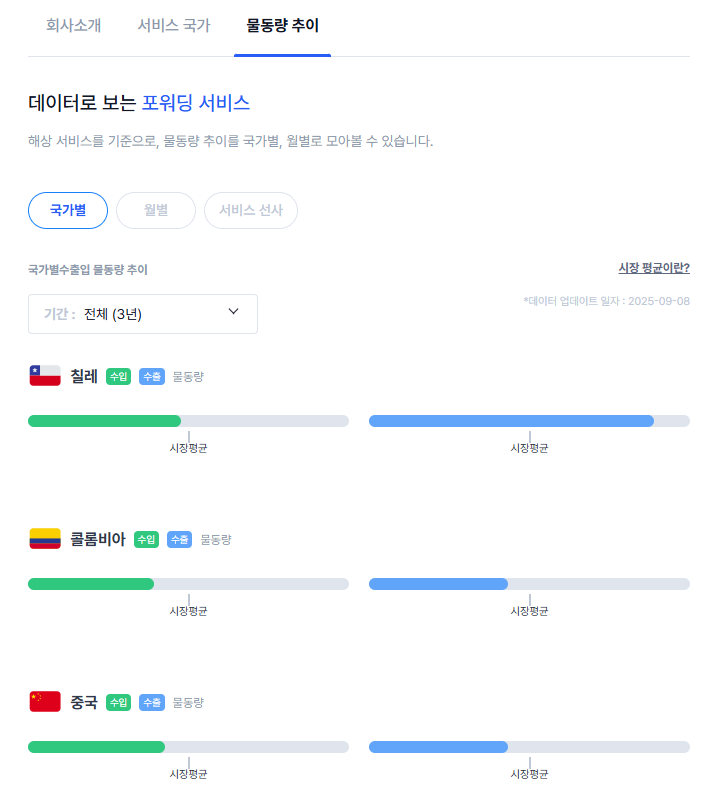This screenshot has width=725, height=805.
Task: Switch to the 서비스 국가 tab
Action: coord(174,26)
